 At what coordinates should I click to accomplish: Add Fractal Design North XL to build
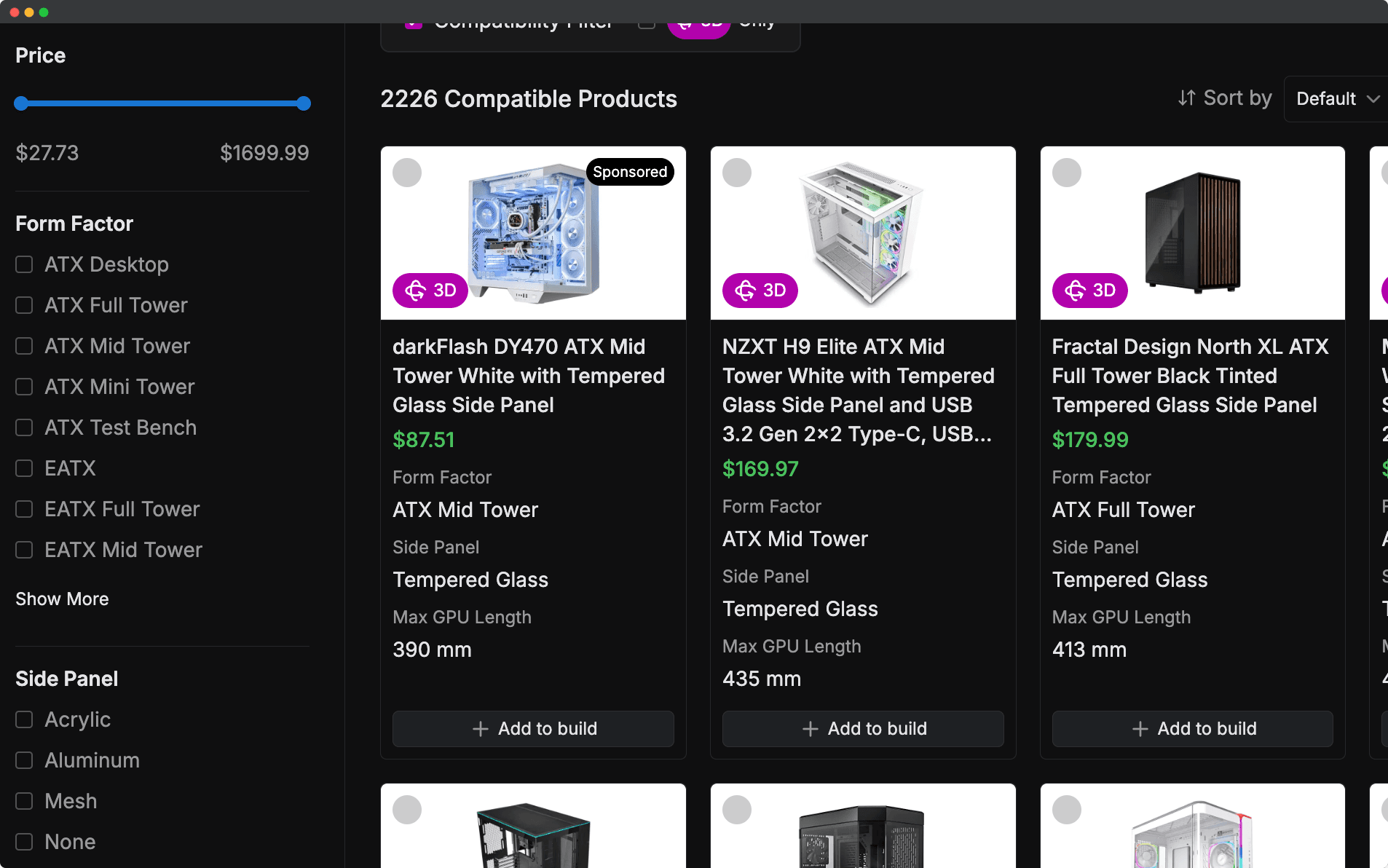click(x=1192, y=729)
